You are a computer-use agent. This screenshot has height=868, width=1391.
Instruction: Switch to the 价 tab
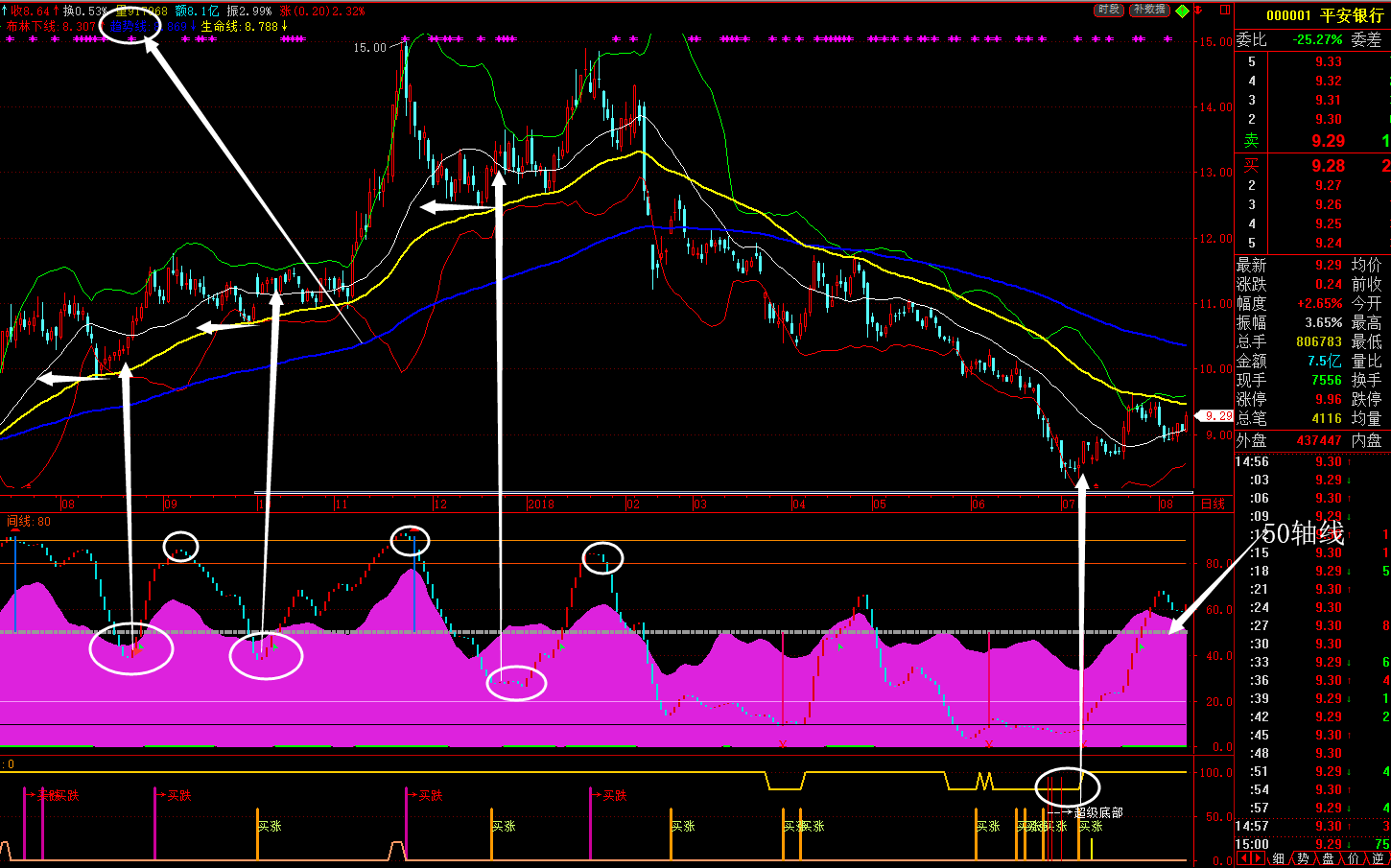[x=1353, y=858]
